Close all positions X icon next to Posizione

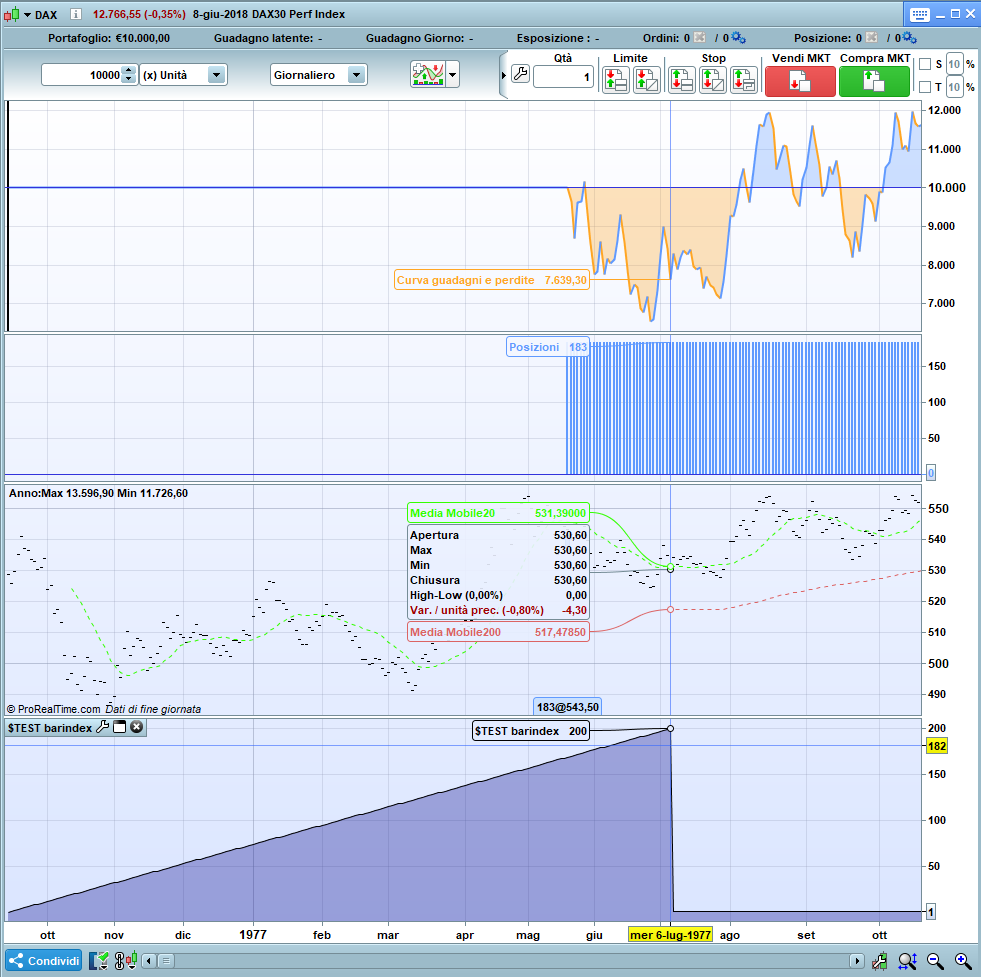click(x=872, y=38)
